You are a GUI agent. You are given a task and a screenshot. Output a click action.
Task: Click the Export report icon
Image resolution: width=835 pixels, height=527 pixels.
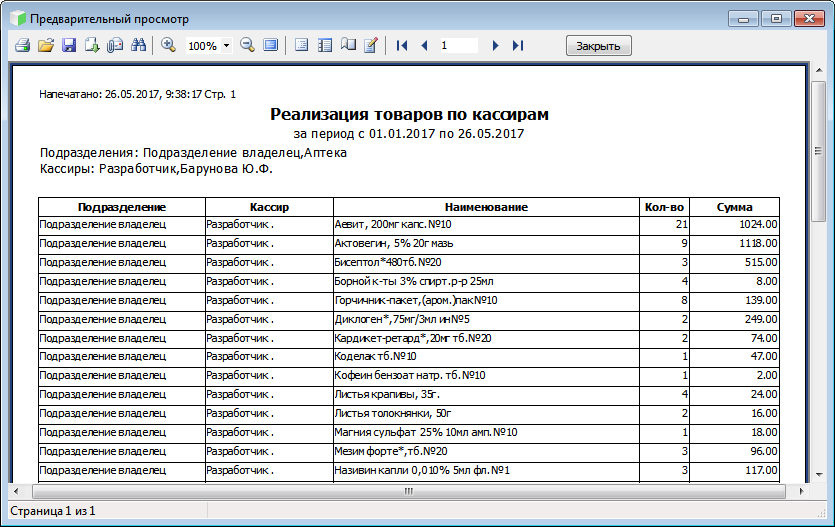tap(92, 45)
